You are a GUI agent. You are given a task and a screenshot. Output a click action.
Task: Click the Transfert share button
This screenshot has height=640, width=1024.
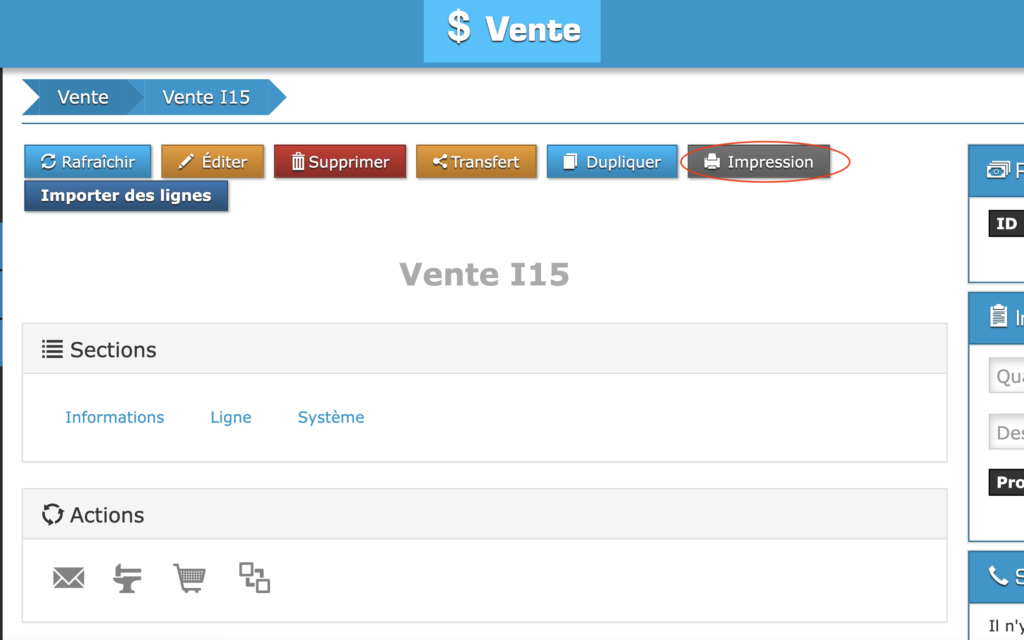pyautogui.click(x=476, y=162)
